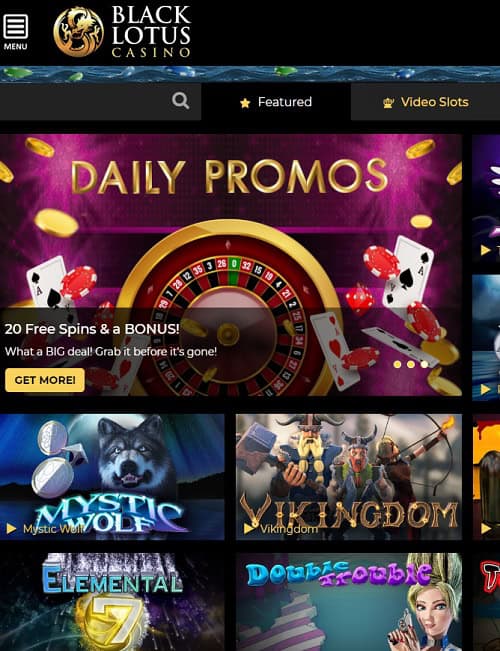Select the first banner carousel dot
The height and width of the screenshot is (651, 500).
tap(397, 365)
